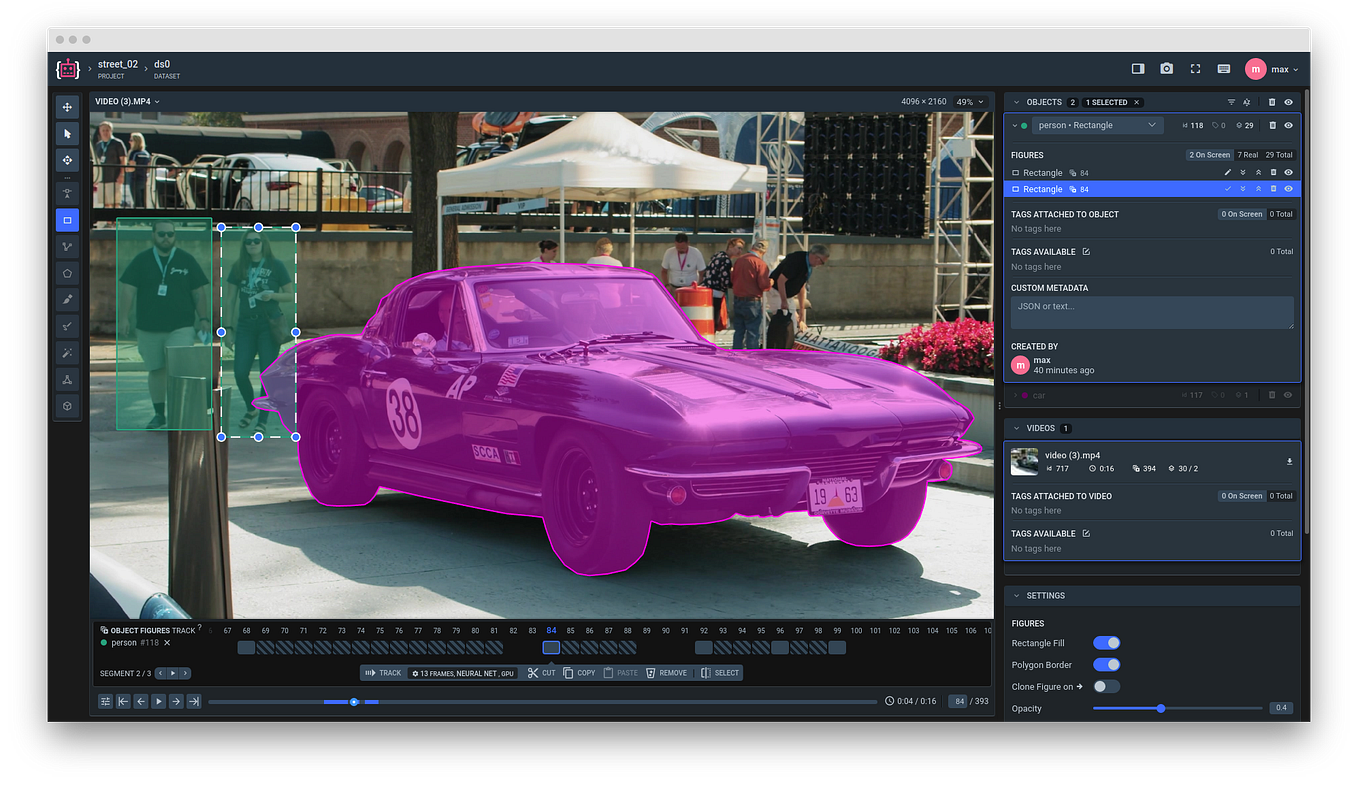The image size is (1358, 790).
Task: Select the Polygon tool
Action: click(x=67, y=273)
